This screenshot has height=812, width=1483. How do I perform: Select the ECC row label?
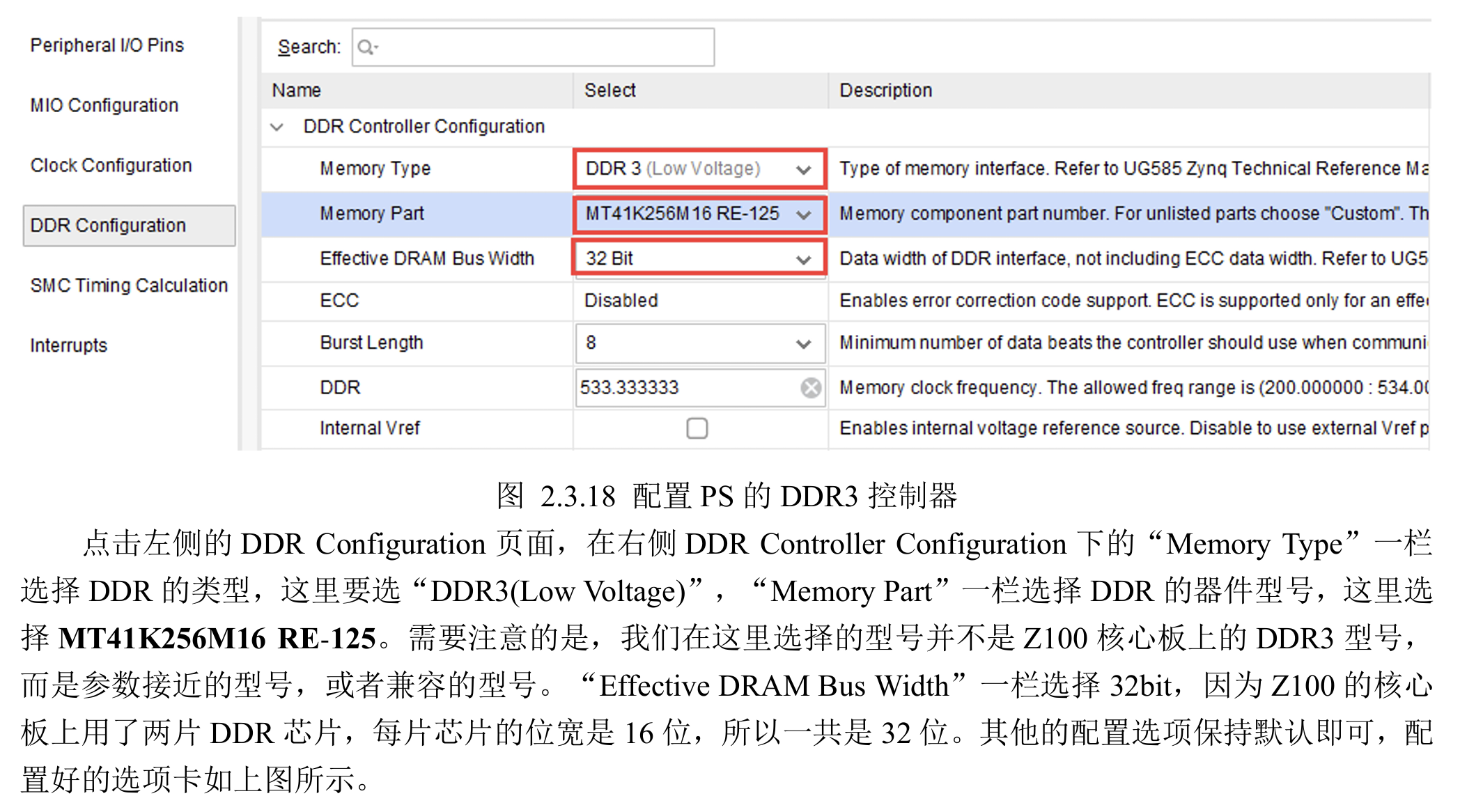click(339, 301)
